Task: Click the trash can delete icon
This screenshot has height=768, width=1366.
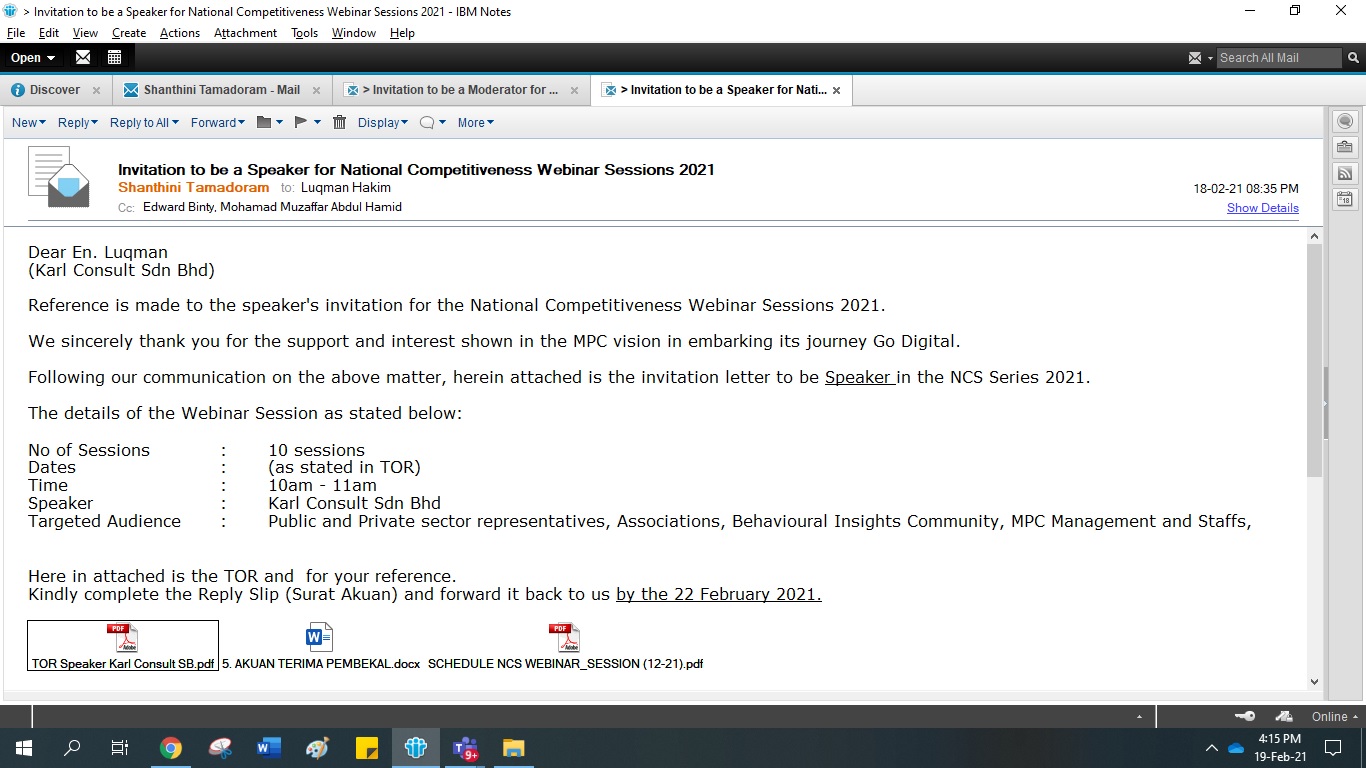Action: tap(339, 122)
